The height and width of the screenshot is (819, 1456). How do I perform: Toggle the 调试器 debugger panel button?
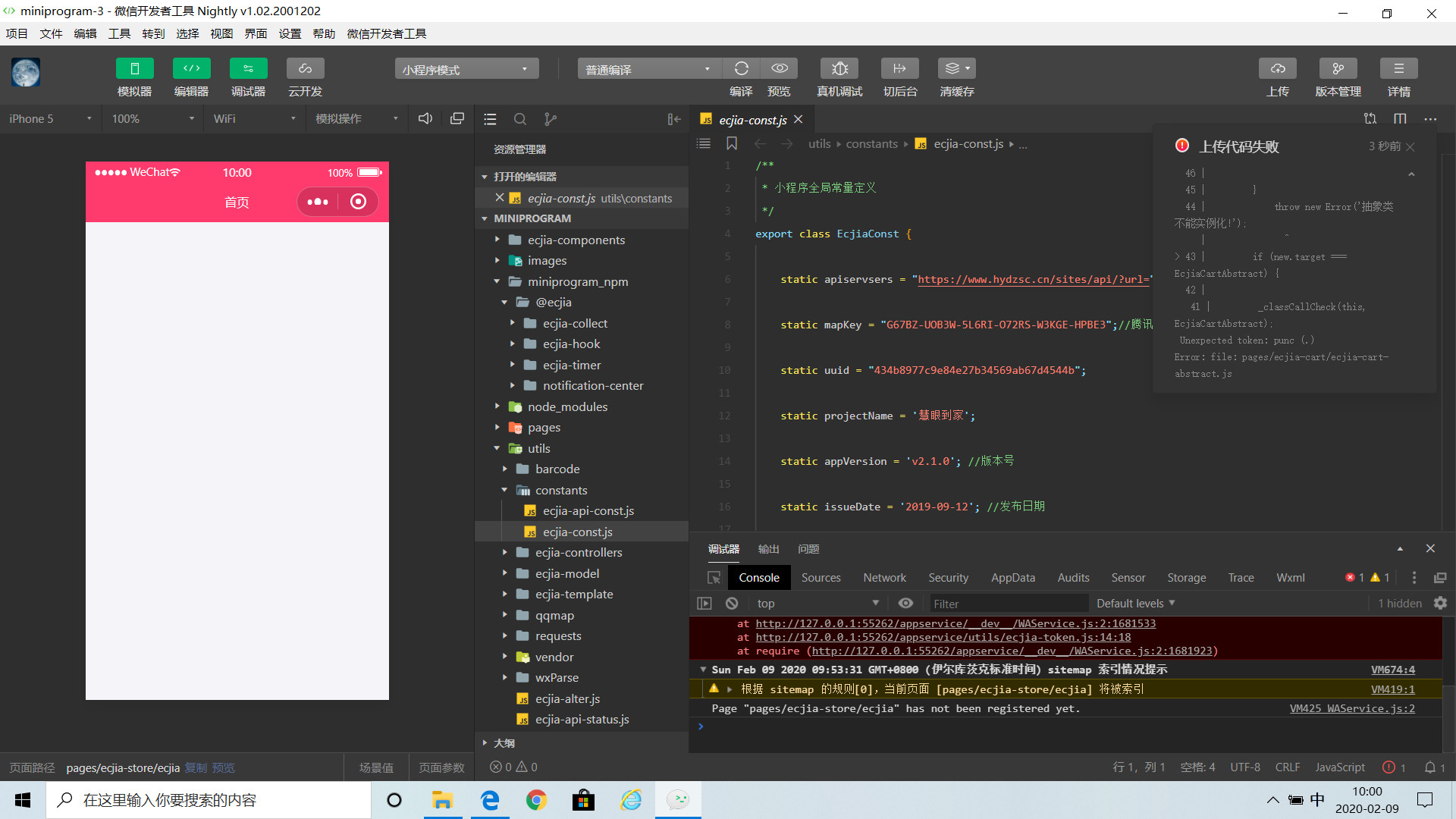248,69
